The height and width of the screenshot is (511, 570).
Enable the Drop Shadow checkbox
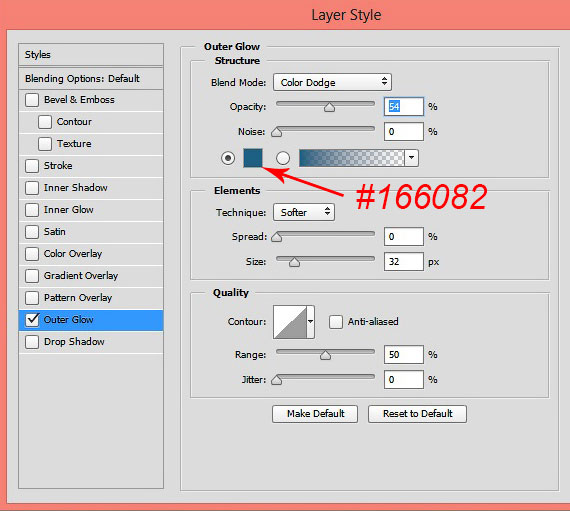coord(32,342)
